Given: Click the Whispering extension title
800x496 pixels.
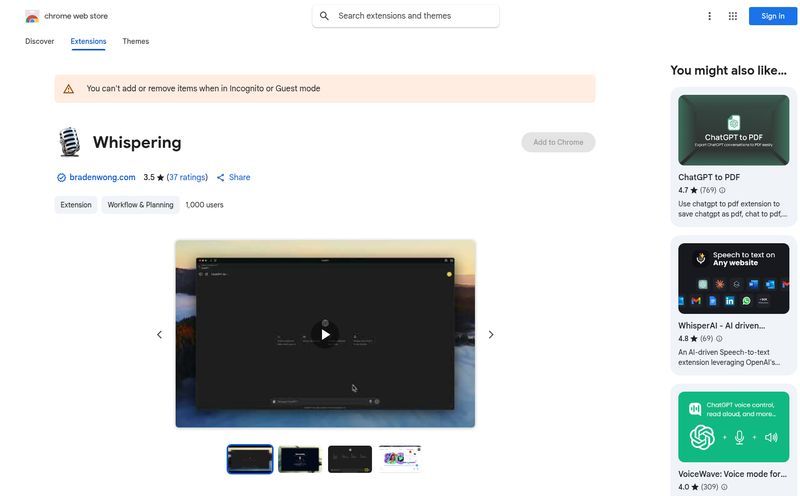Looking at the screenshot, I should click(x=137, y=142).
